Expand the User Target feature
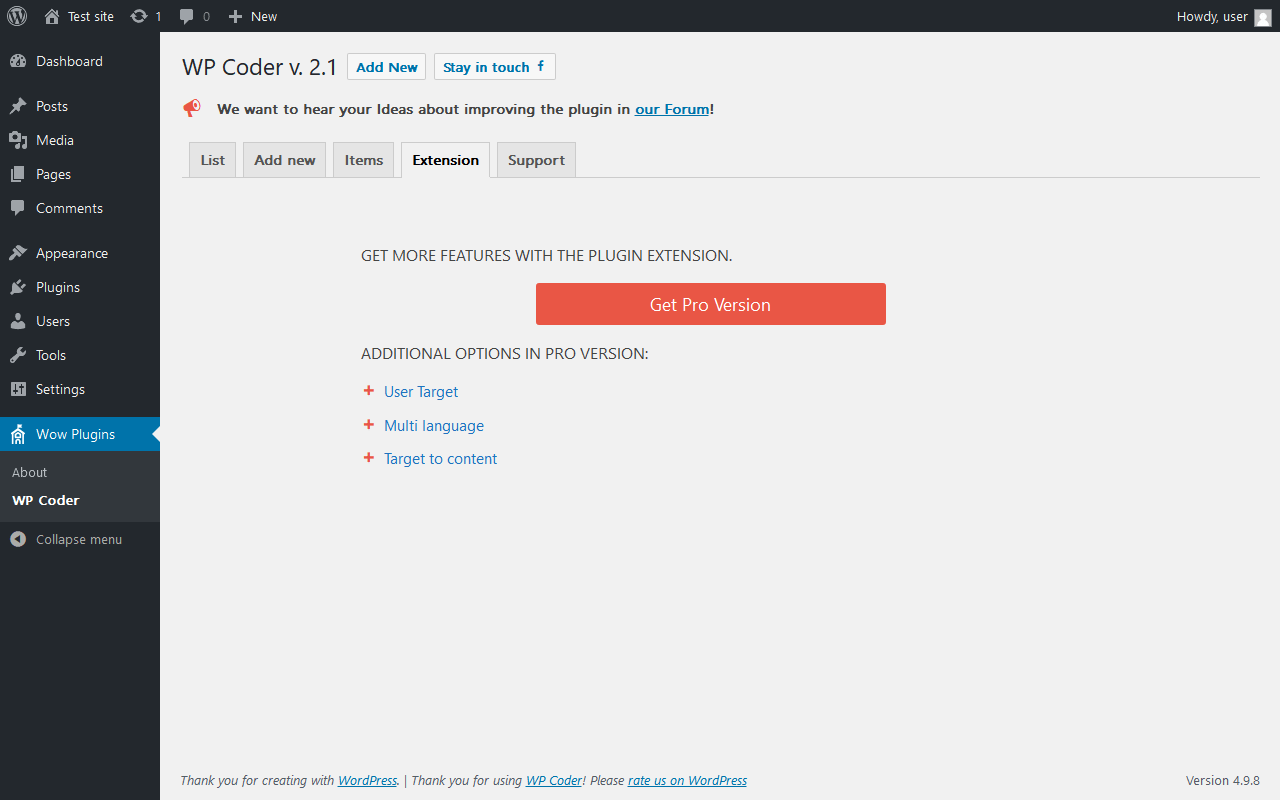 [421, 392]
